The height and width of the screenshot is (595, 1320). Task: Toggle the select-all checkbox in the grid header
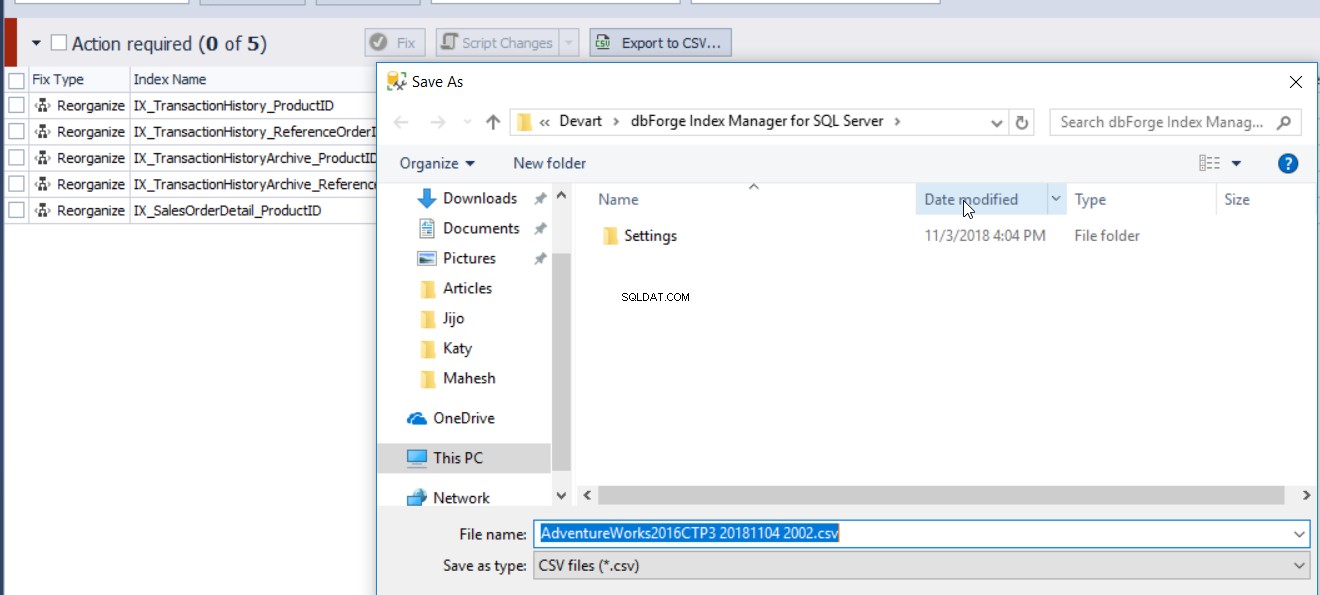16,80
